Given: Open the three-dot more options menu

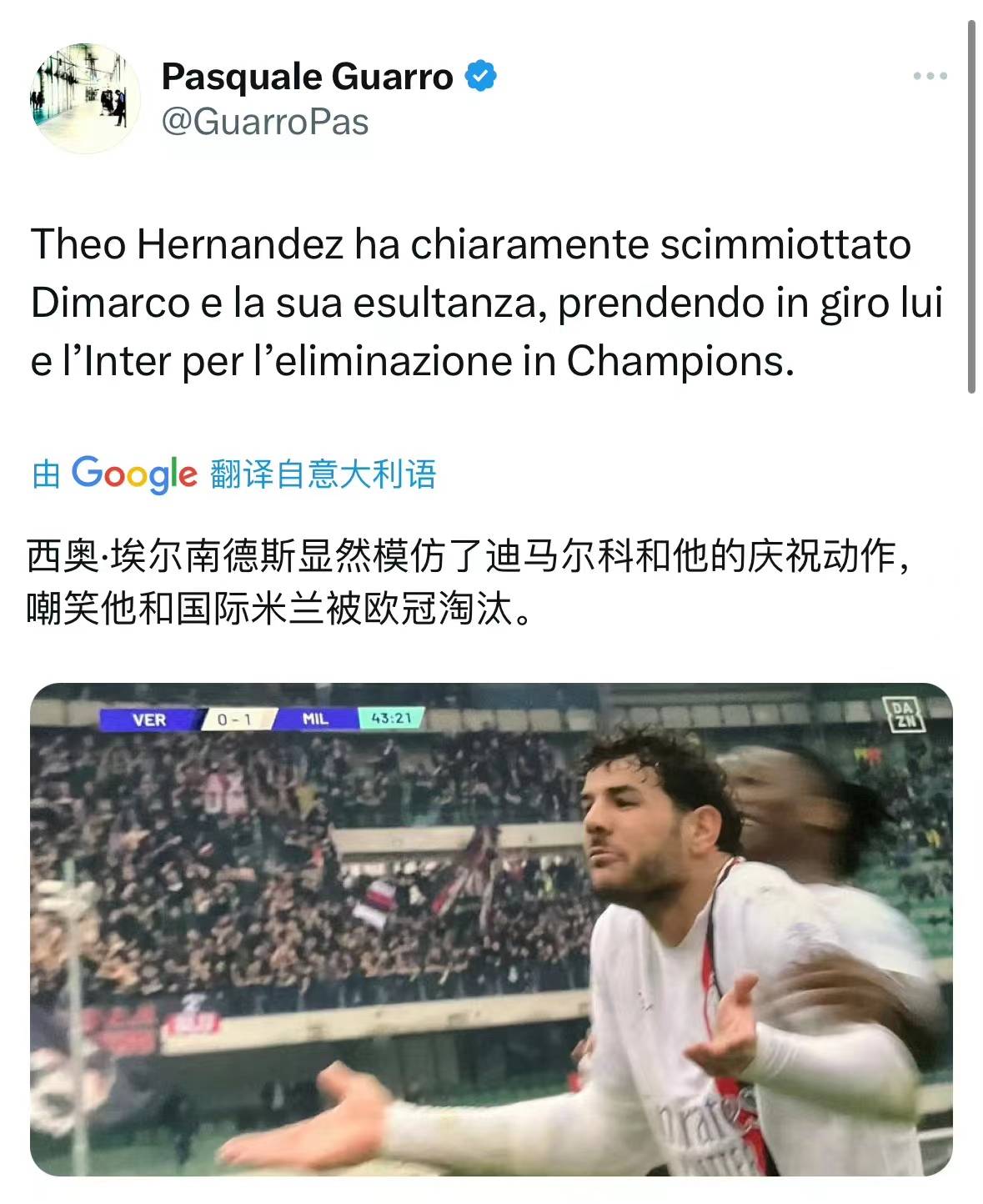Looking at the screenshot, I should [930, 76].
